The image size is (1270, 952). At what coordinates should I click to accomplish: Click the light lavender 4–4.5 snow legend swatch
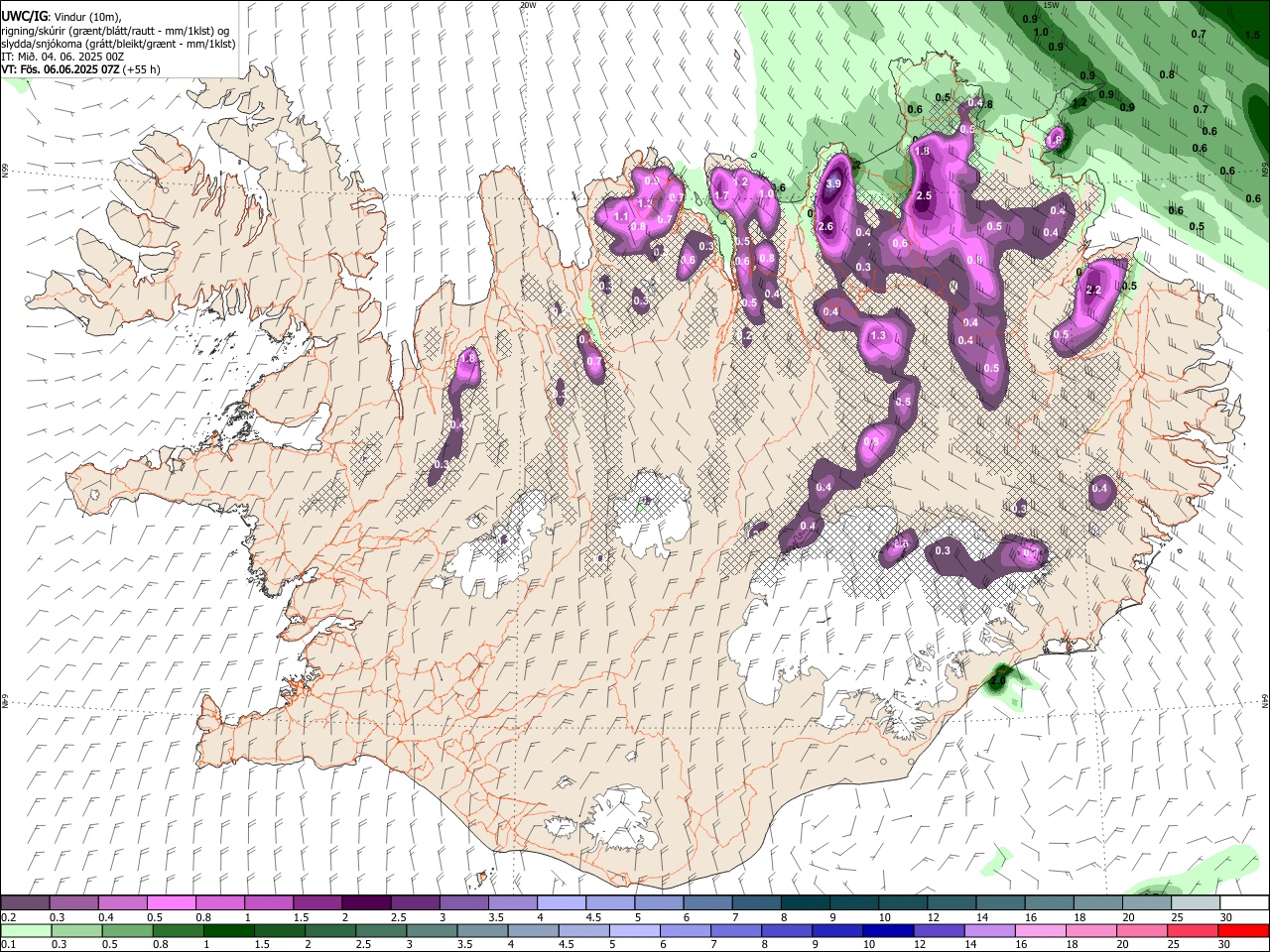pyautogui.click(x=561, y=903)
